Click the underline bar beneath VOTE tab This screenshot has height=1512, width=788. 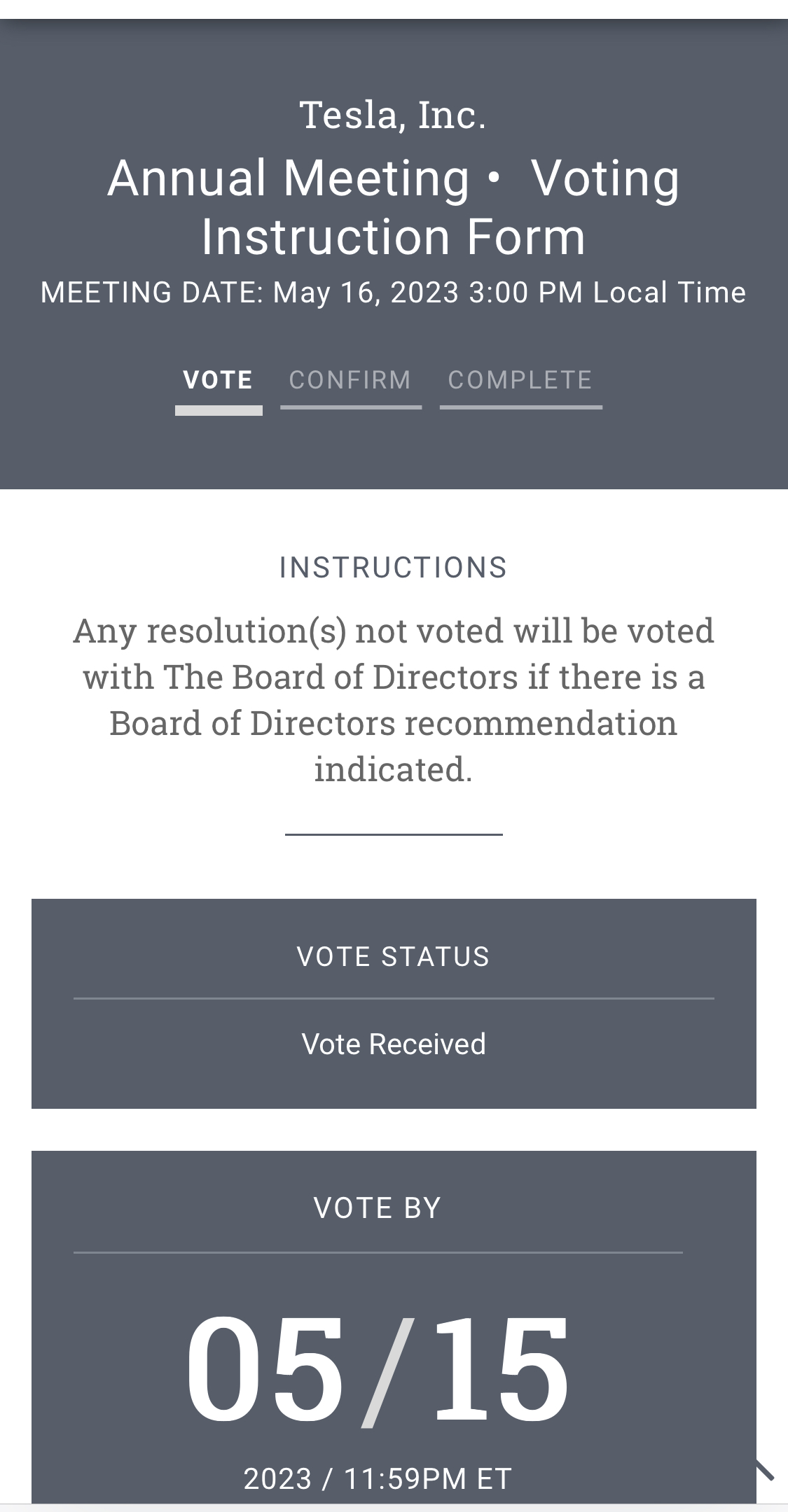[219, 410]
